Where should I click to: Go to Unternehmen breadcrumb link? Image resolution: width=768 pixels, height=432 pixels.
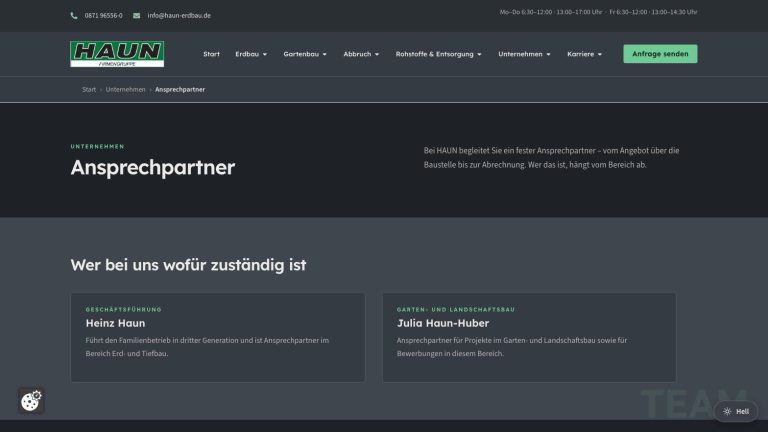[125, 90]
